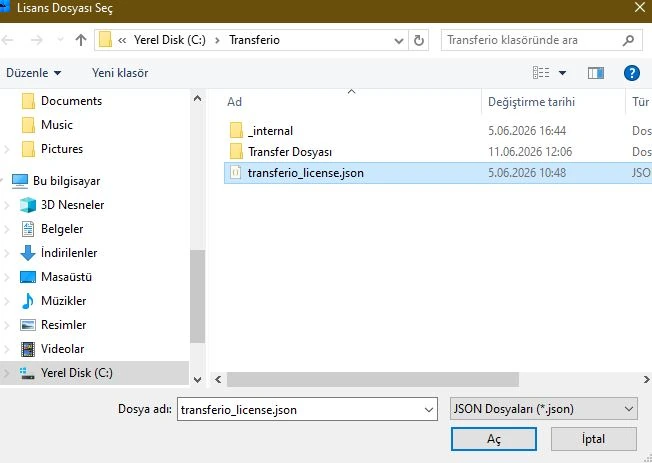Select Documents in navigation pane
This screenshot has height=463, width=652.
[x=71, y=101]
